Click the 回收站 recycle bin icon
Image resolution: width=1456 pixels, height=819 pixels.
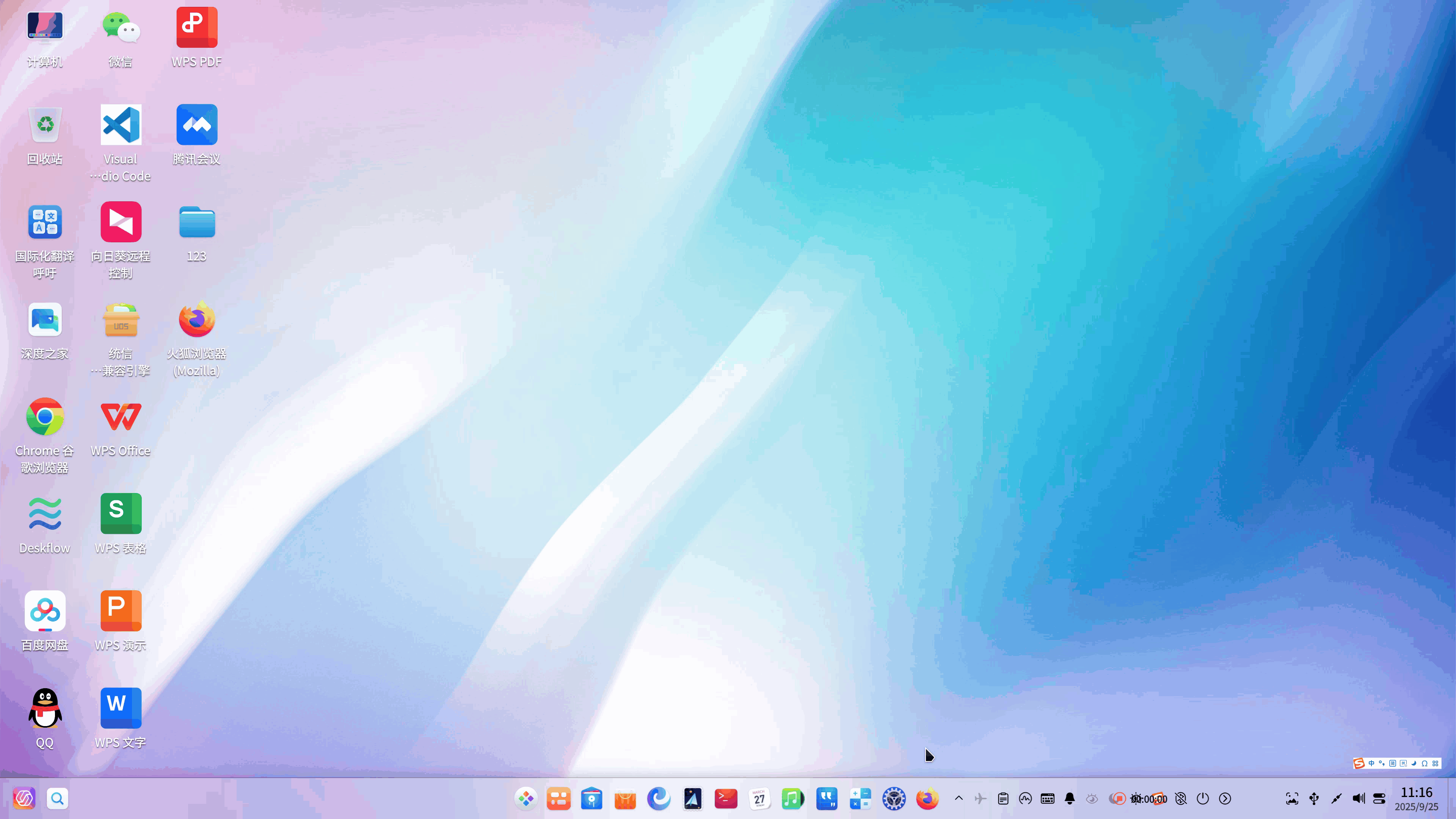pyautogui.click(x=45, y=124)
